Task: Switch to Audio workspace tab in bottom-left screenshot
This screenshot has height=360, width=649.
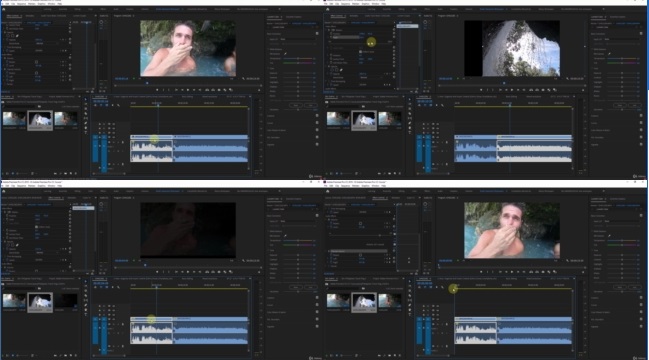Action: tap(116, 191)
